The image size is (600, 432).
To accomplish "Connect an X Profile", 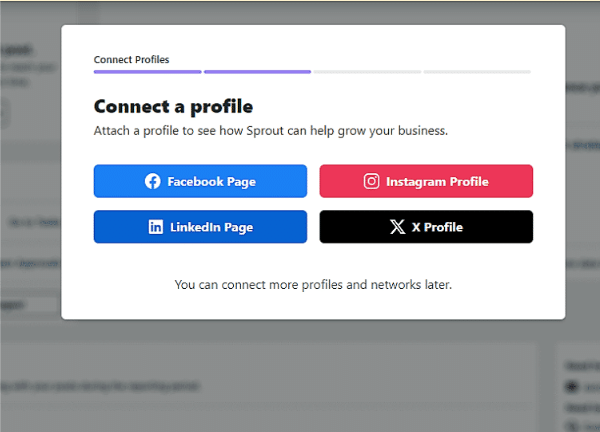I will click(x=426, y=227).
